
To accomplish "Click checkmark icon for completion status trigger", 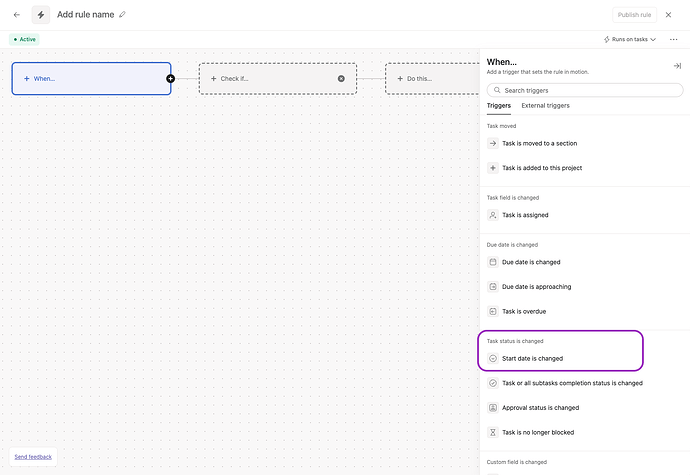I will 493,383.
